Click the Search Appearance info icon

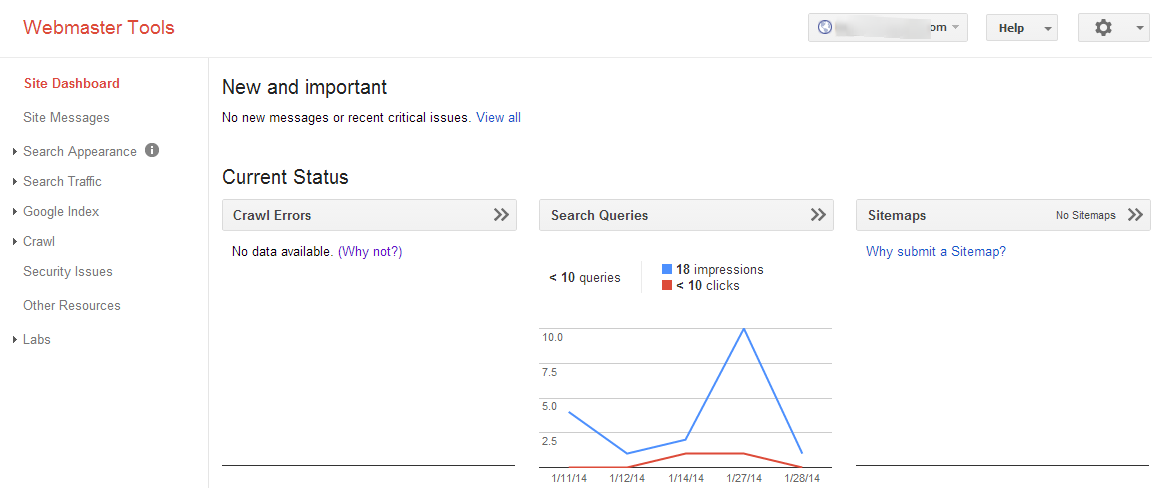[152, 150]
